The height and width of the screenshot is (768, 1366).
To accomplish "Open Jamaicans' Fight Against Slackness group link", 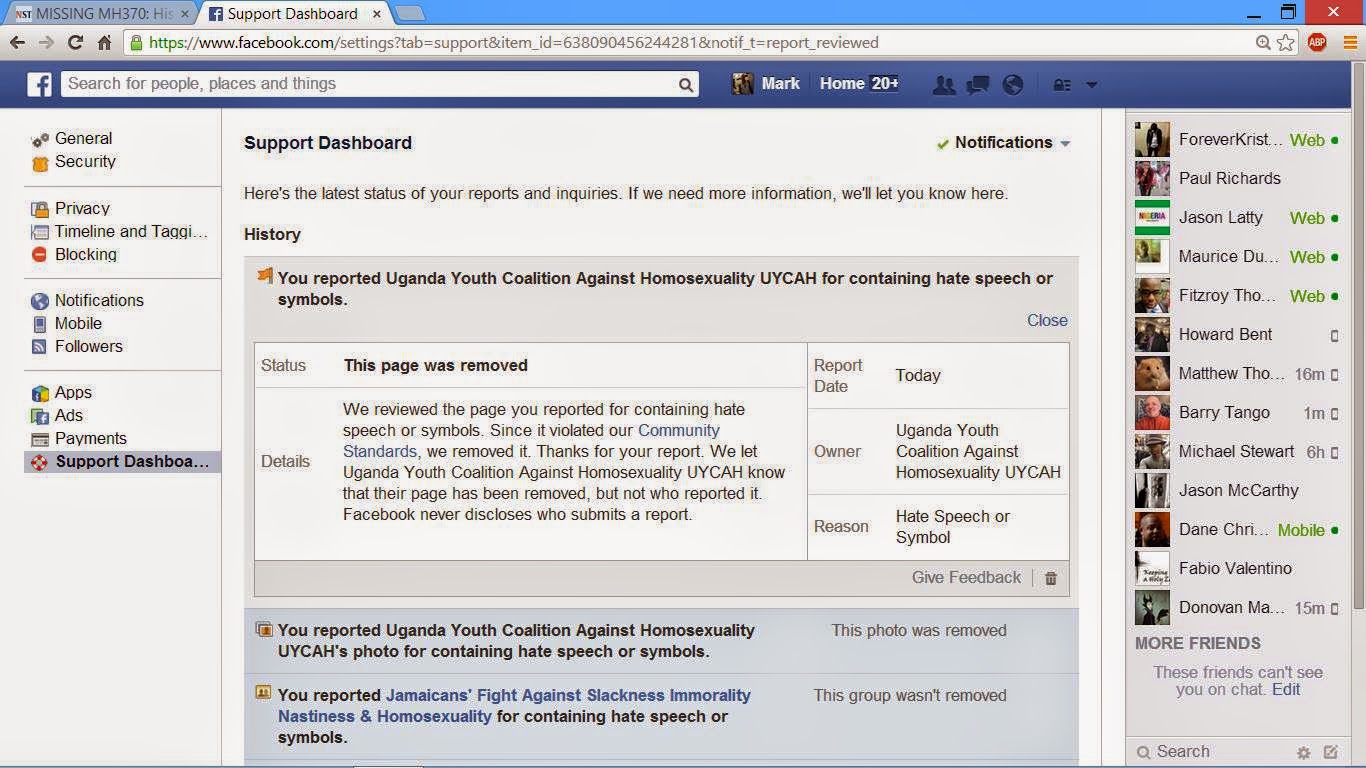I will [514, 706].
